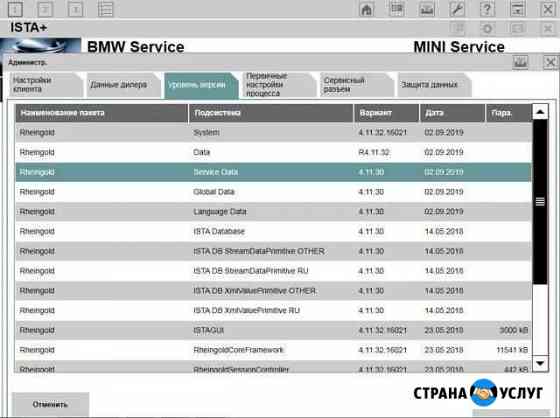Click the Отменить button
This screenshot has height=418, width=560.
pos(50,404)
